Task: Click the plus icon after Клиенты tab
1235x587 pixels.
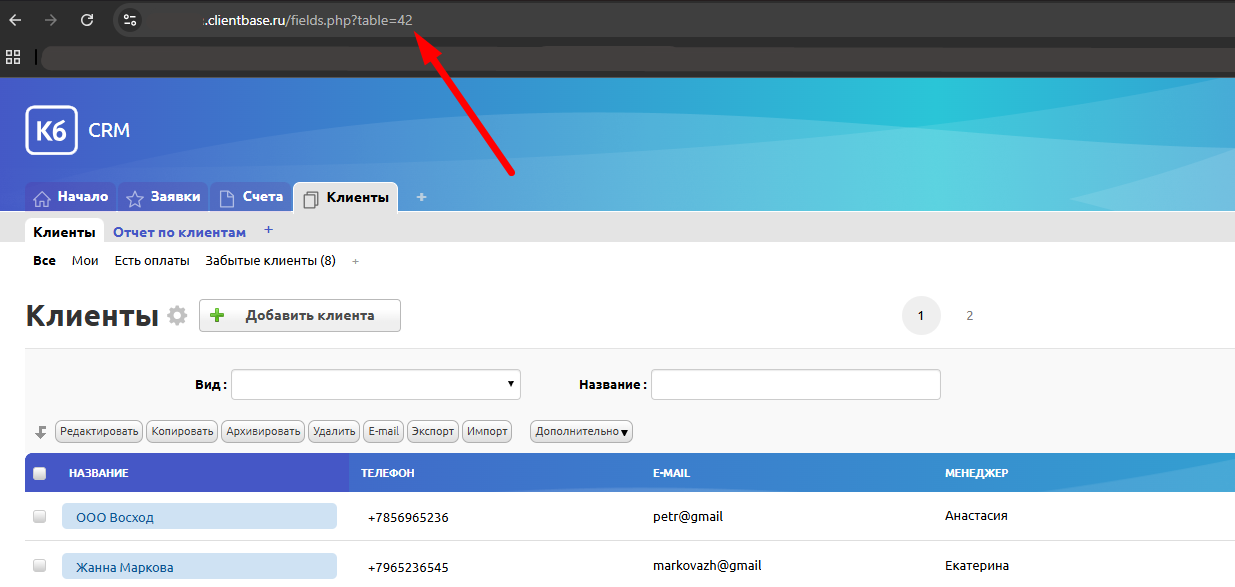Action: click(x=421, y=197)
